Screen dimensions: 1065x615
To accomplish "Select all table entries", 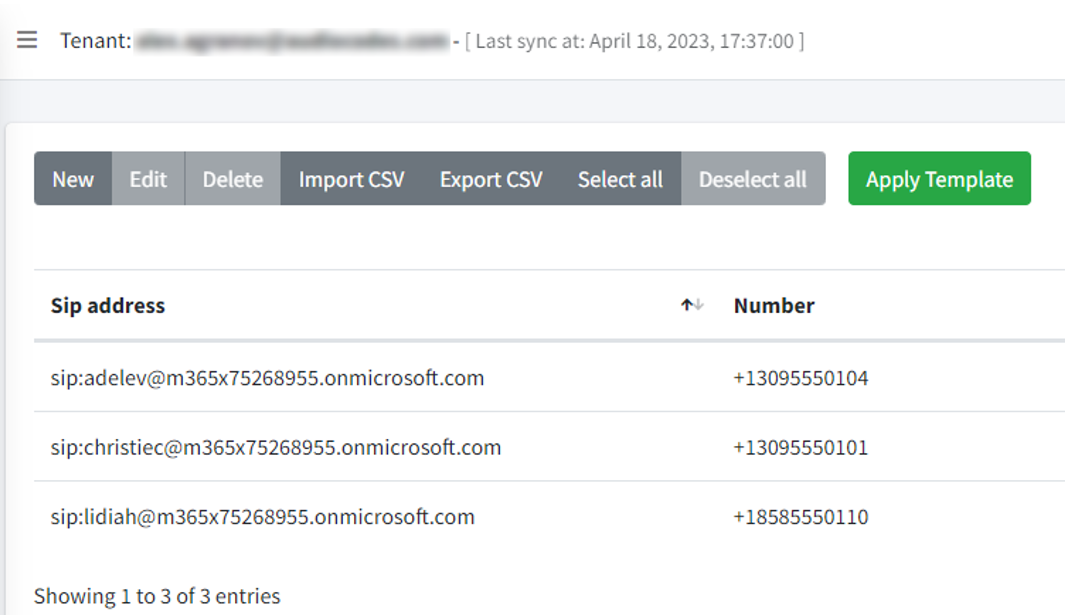I will point(620,179).
